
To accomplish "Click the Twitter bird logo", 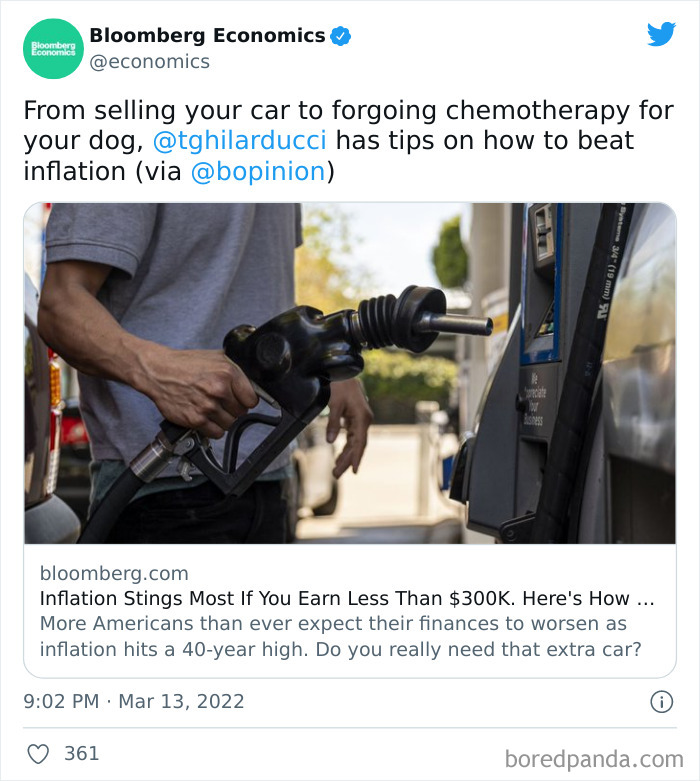I will pyautogui.click(x=661, y=34).
